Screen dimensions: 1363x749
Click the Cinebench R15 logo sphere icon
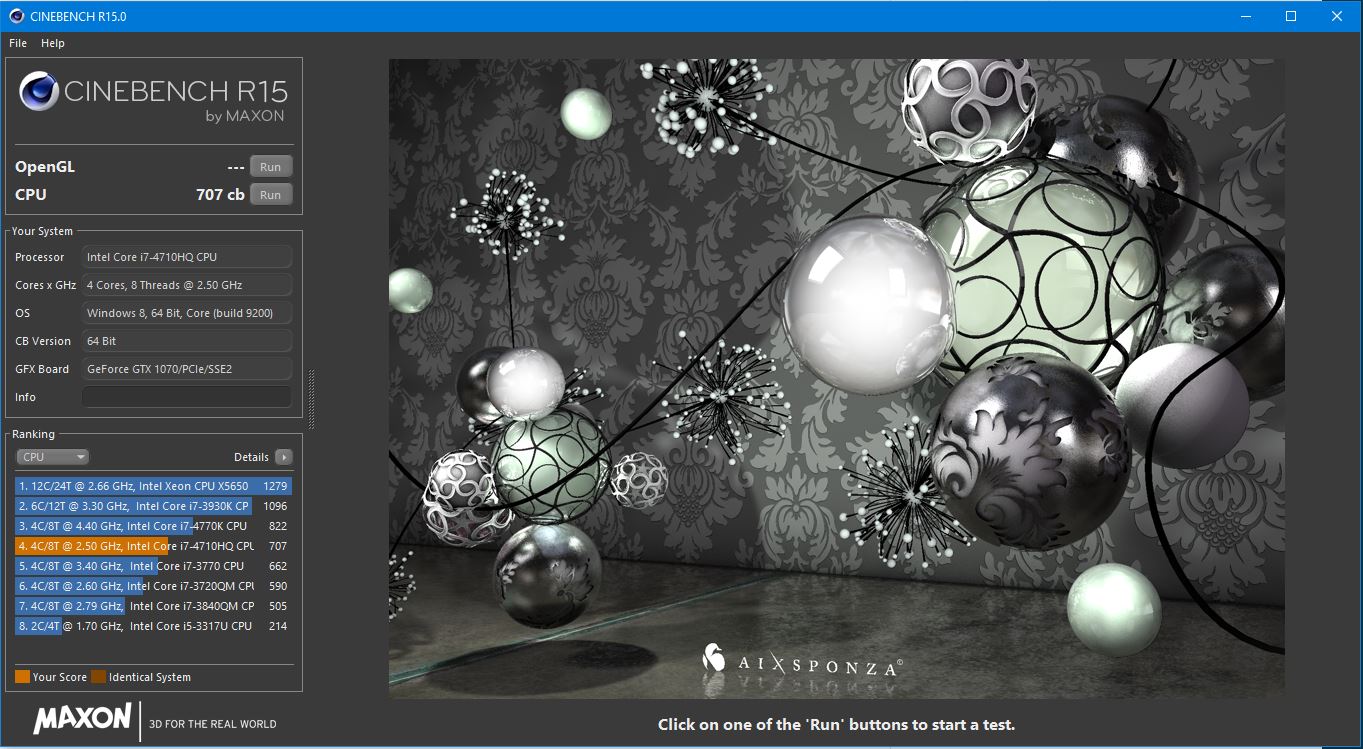coord(39,92)
